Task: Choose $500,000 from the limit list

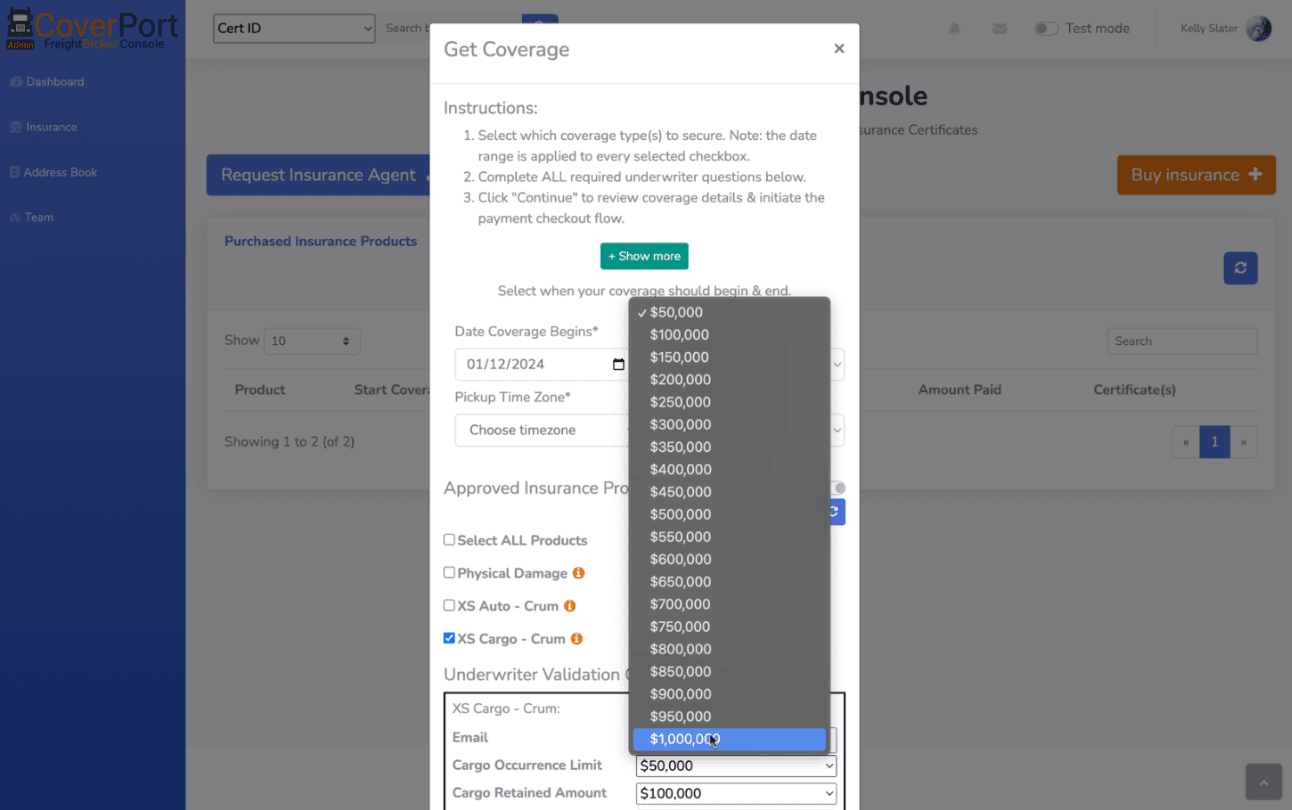Action: click(x=680, y=514)
